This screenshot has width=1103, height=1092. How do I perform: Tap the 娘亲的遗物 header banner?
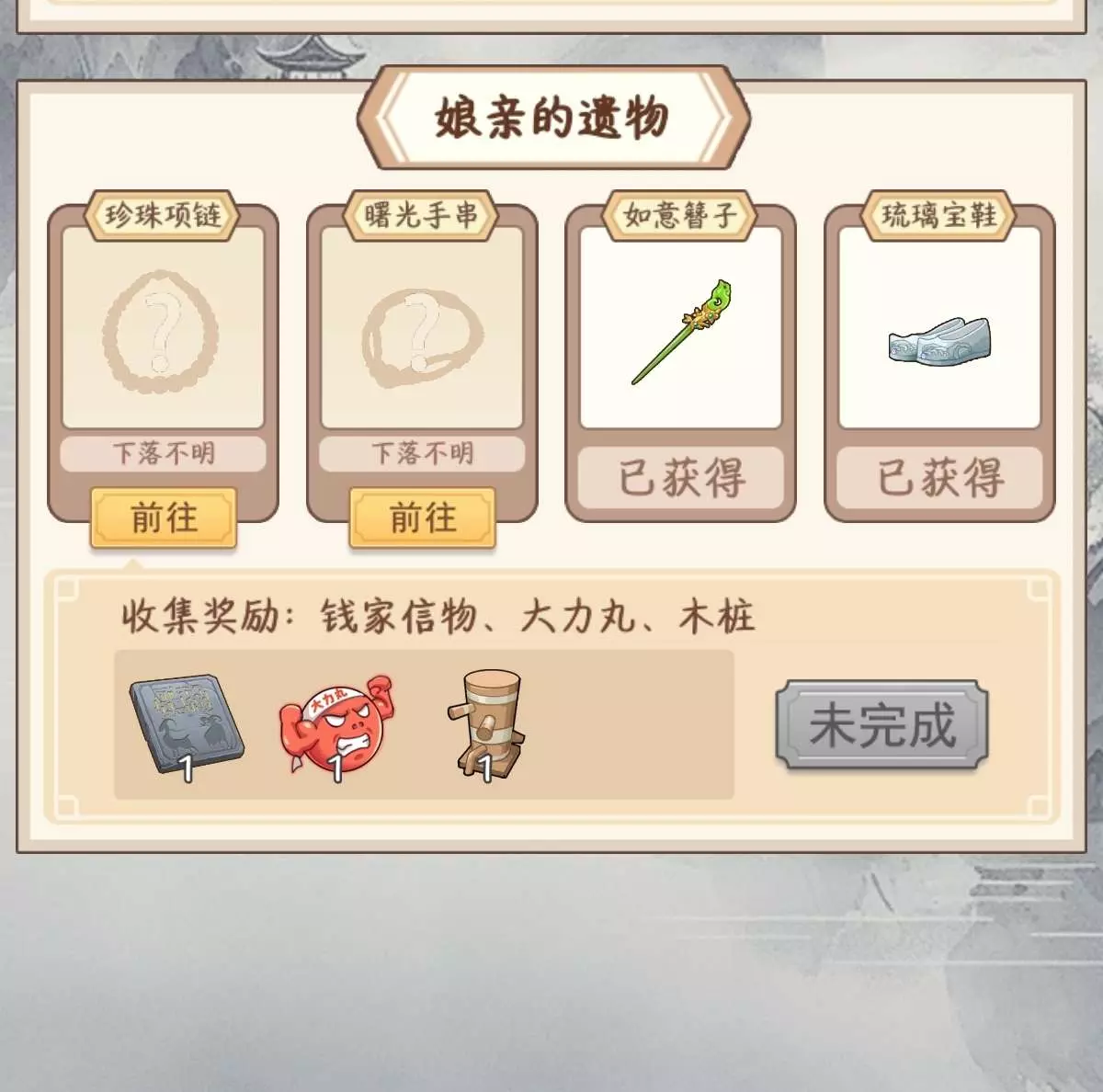point(552,118)
